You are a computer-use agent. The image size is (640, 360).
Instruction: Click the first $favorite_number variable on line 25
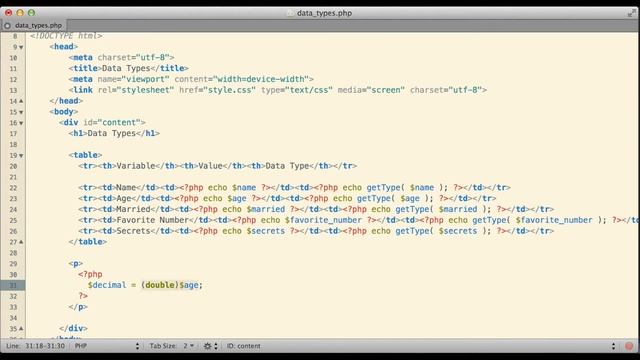tap(323, 220)
